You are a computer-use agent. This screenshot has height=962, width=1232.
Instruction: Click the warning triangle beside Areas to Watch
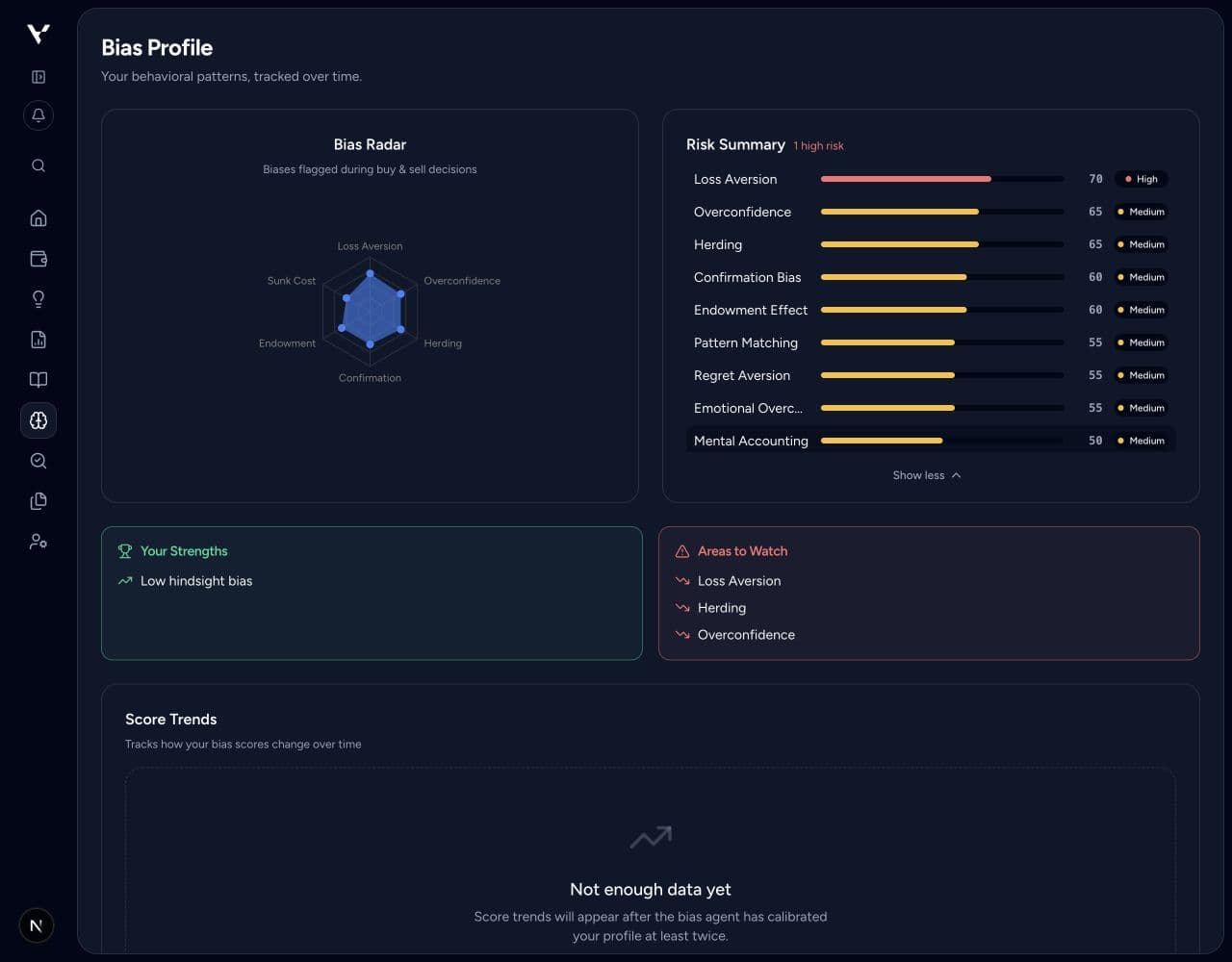click(682, 551)
